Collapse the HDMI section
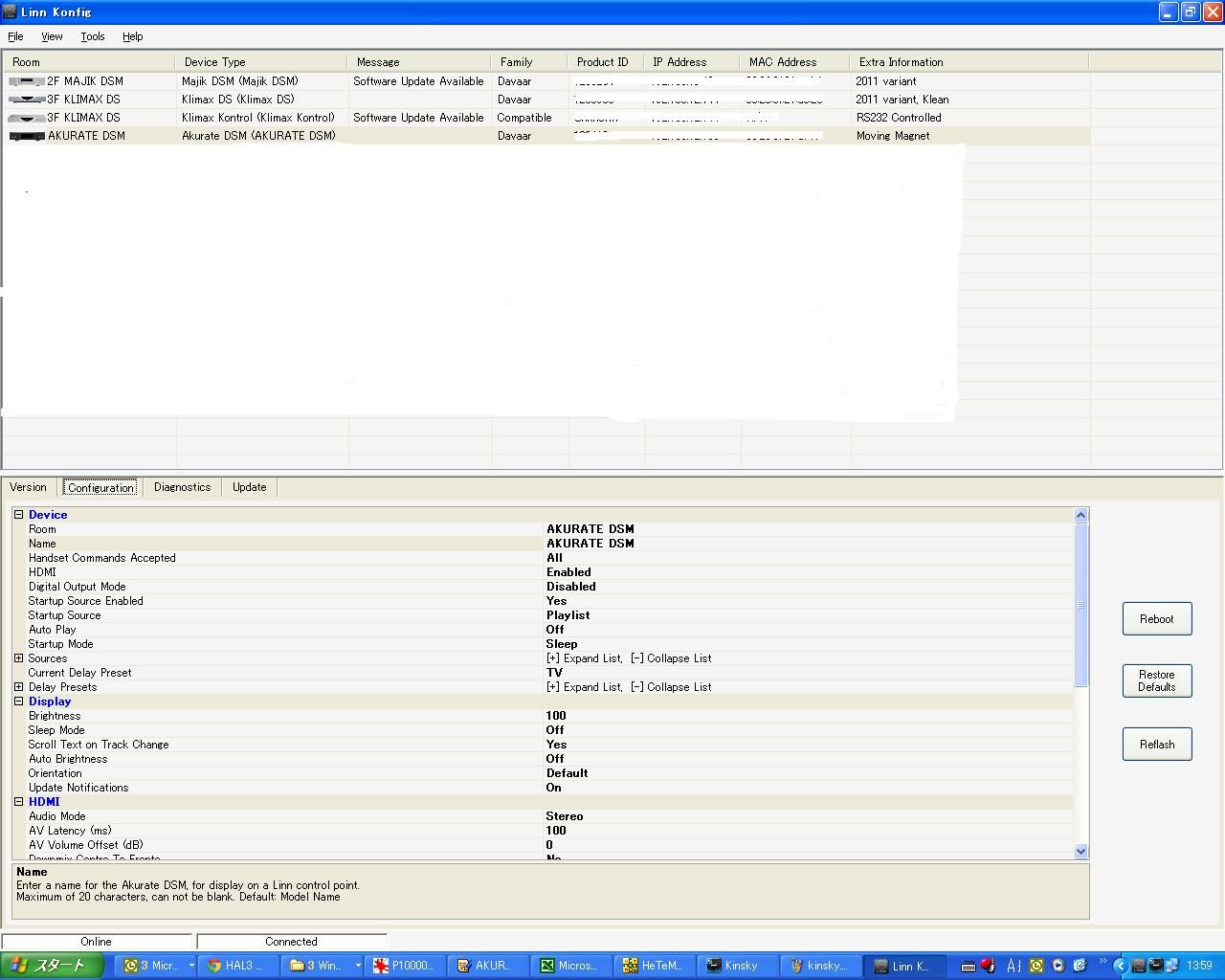Viewport: 1225px width, 980px height. [18, 802]
